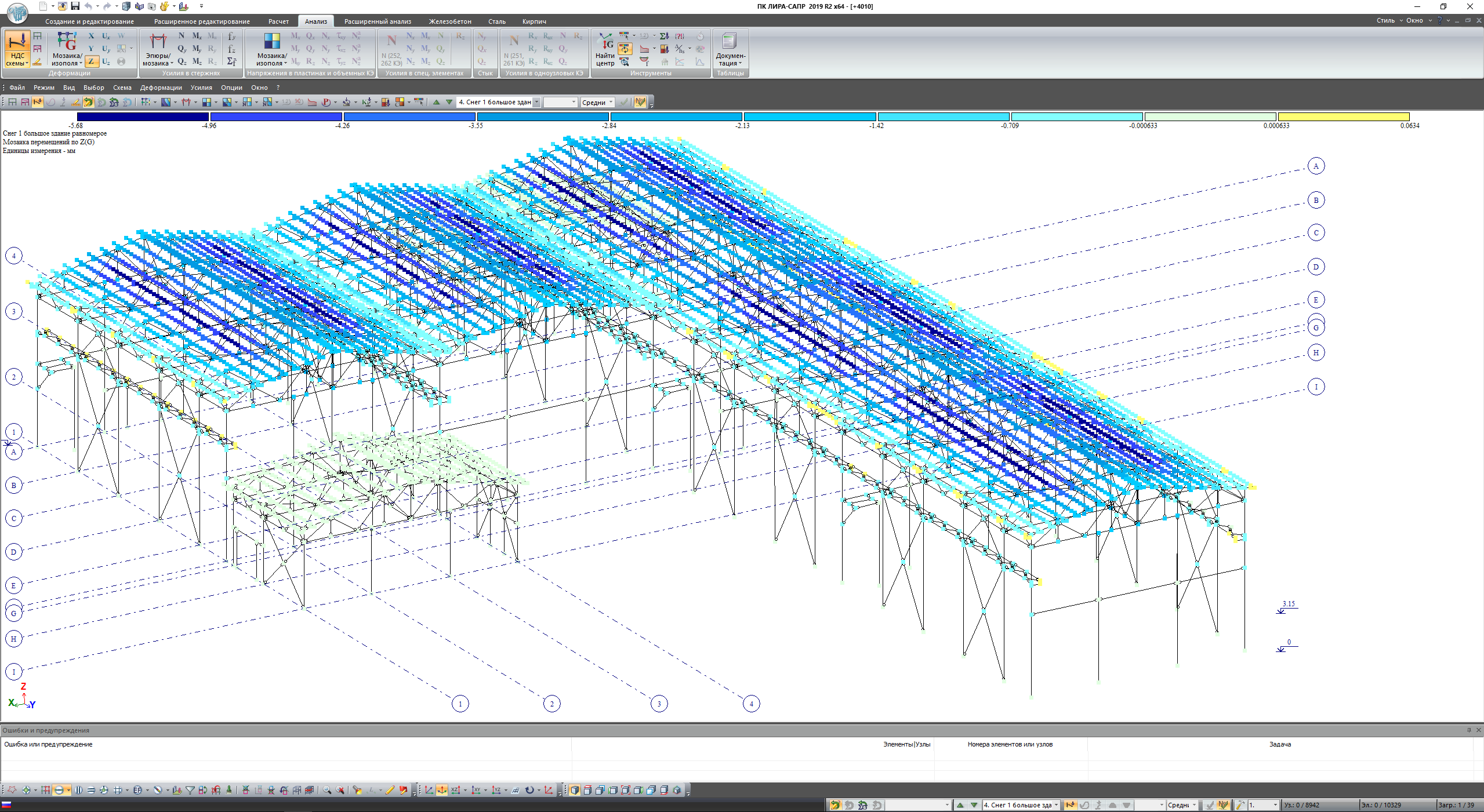1484x812 pixels.
Task: Toggle the Z displacement direction button
Action: (91, 61)
